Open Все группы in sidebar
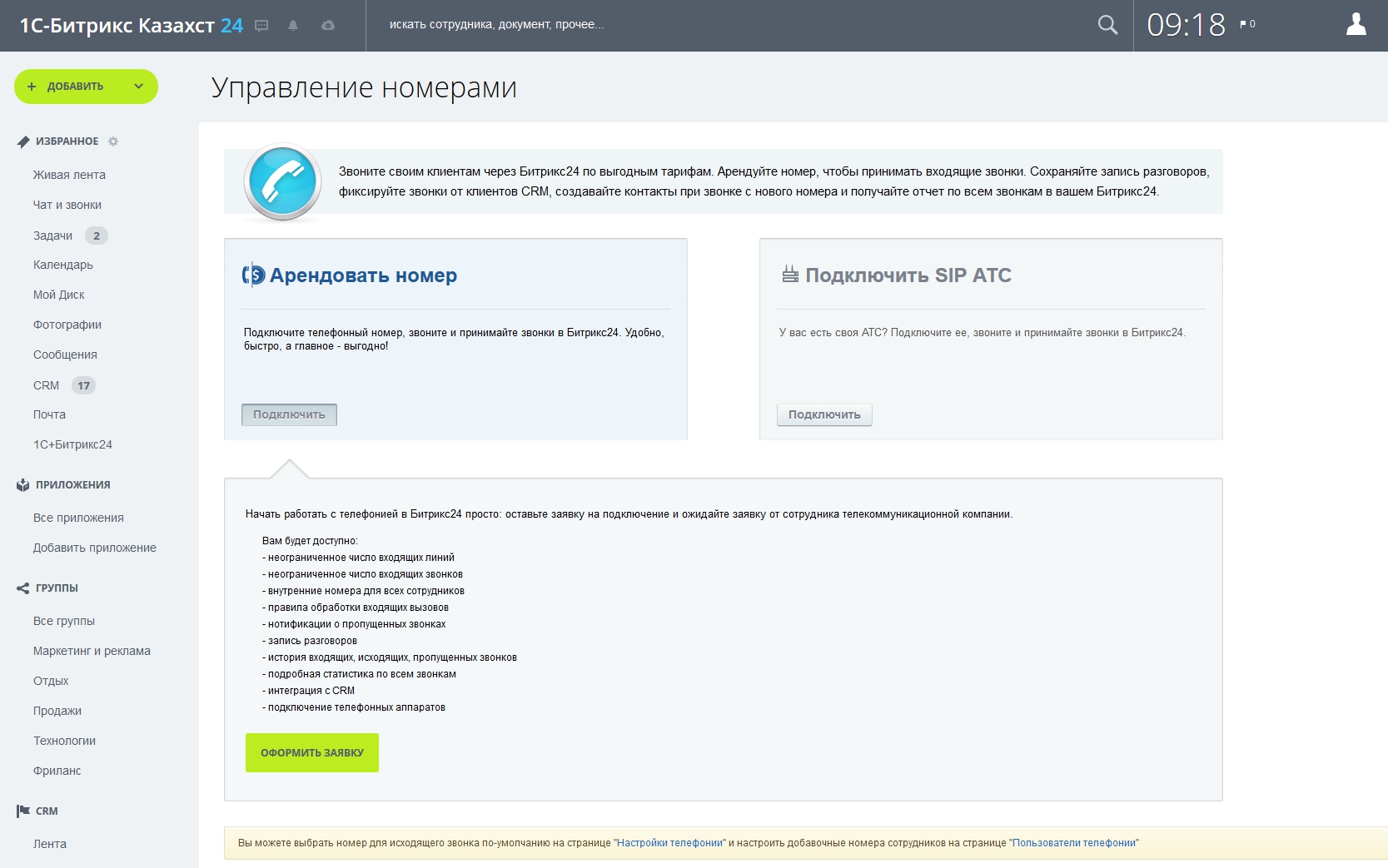 coord(64,621)
